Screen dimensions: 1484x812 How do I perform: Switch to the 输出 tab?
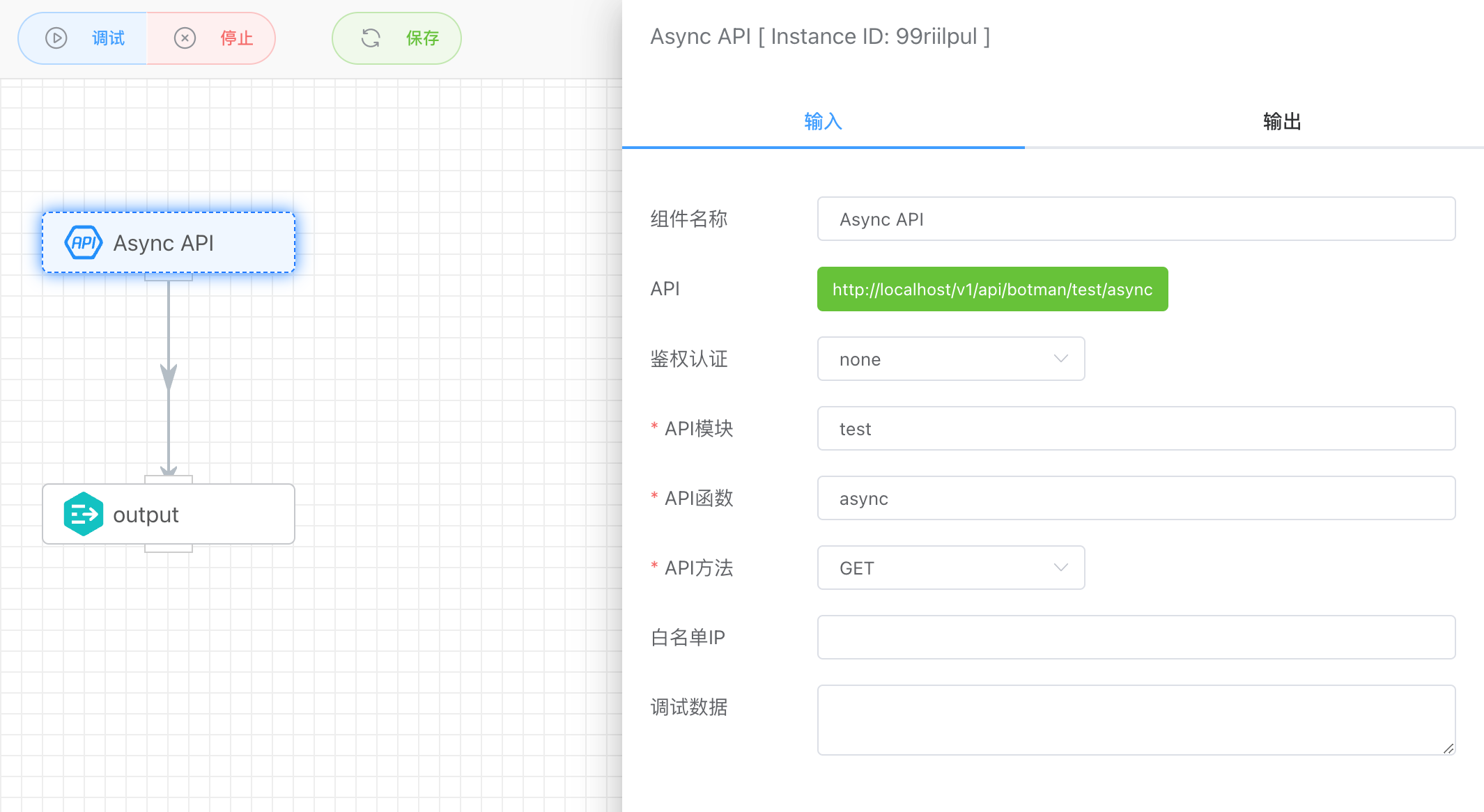tap(1281, 121)
